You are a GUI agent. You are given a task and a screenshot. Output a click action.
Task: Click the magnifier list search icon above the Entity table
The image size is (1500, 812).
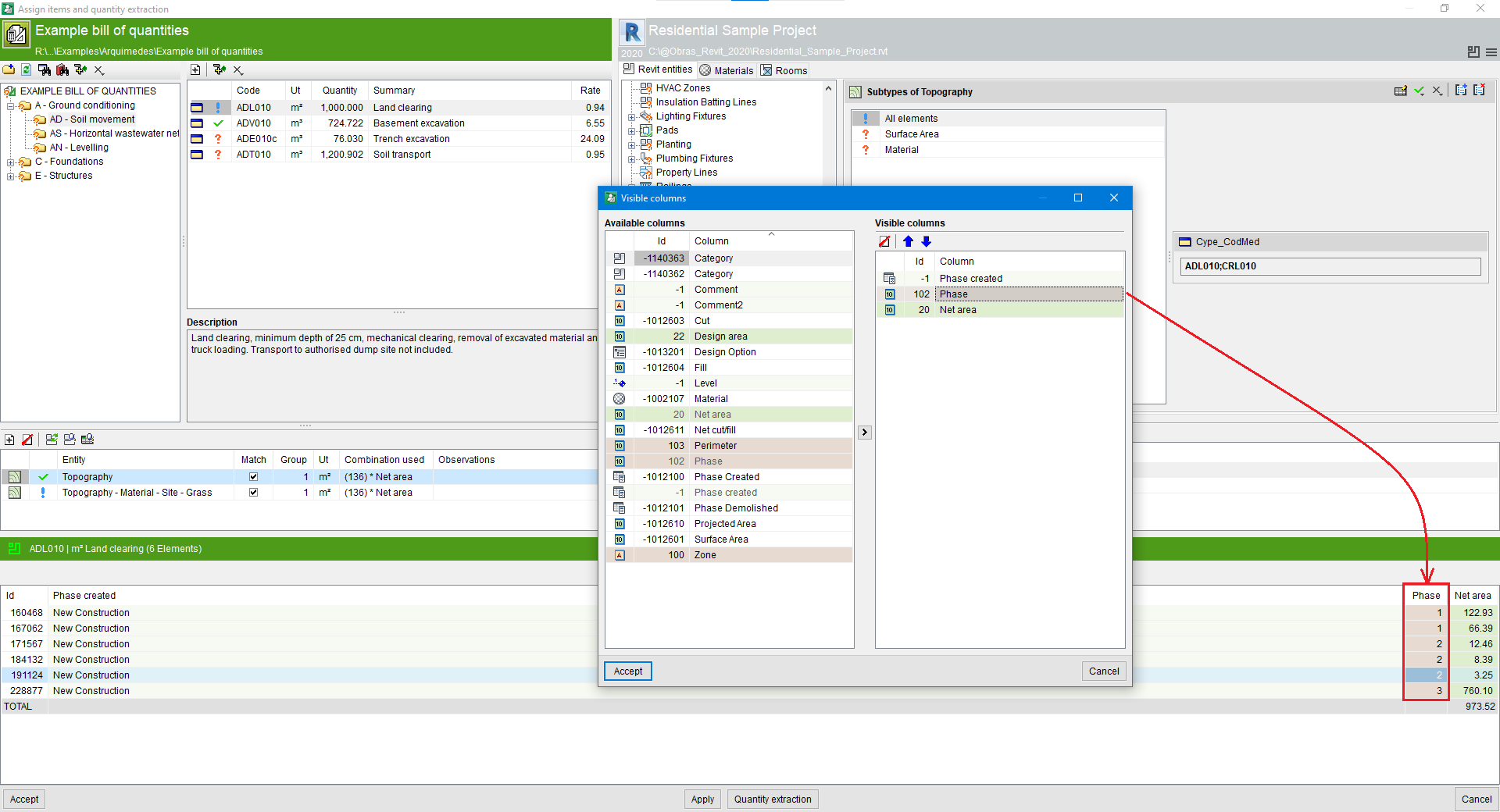coord(70,440)
